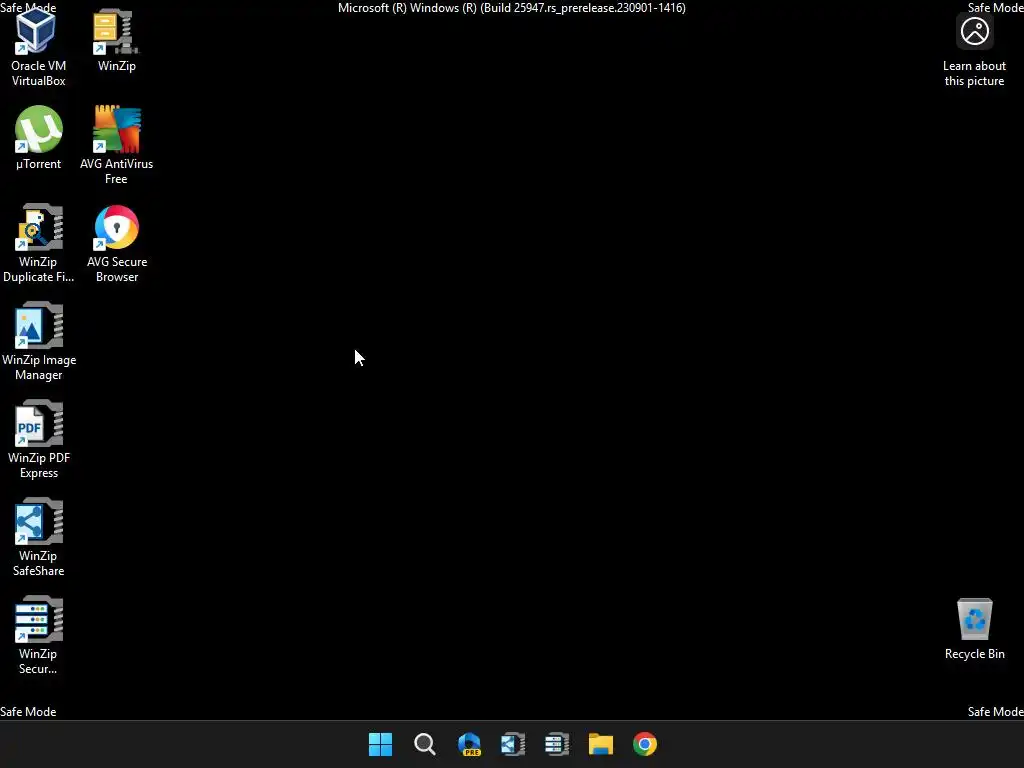Open taskbar Search
The image size is (1024, 768).
(424, 744)
